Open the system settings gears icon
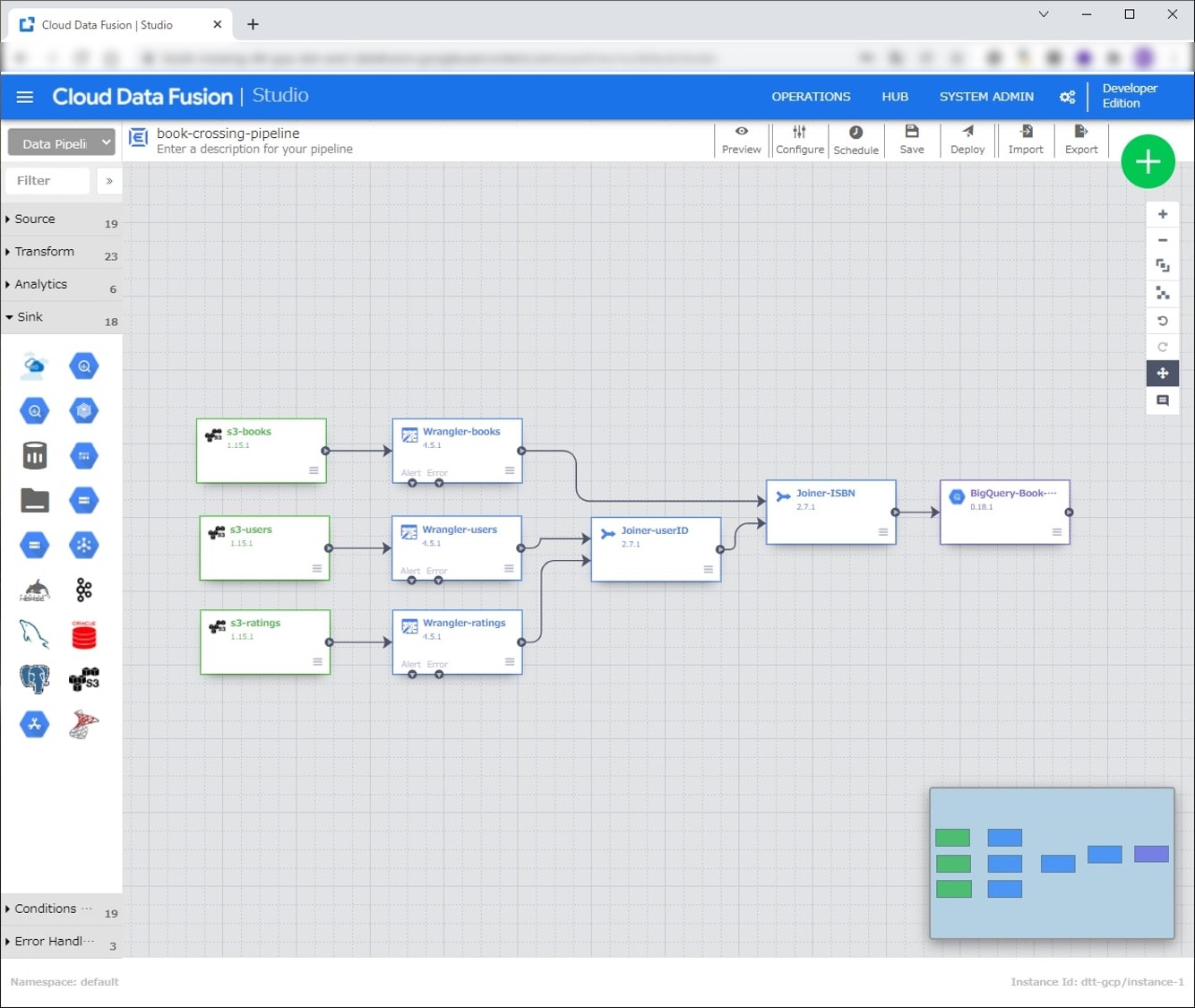 [x=1067, y=97]
